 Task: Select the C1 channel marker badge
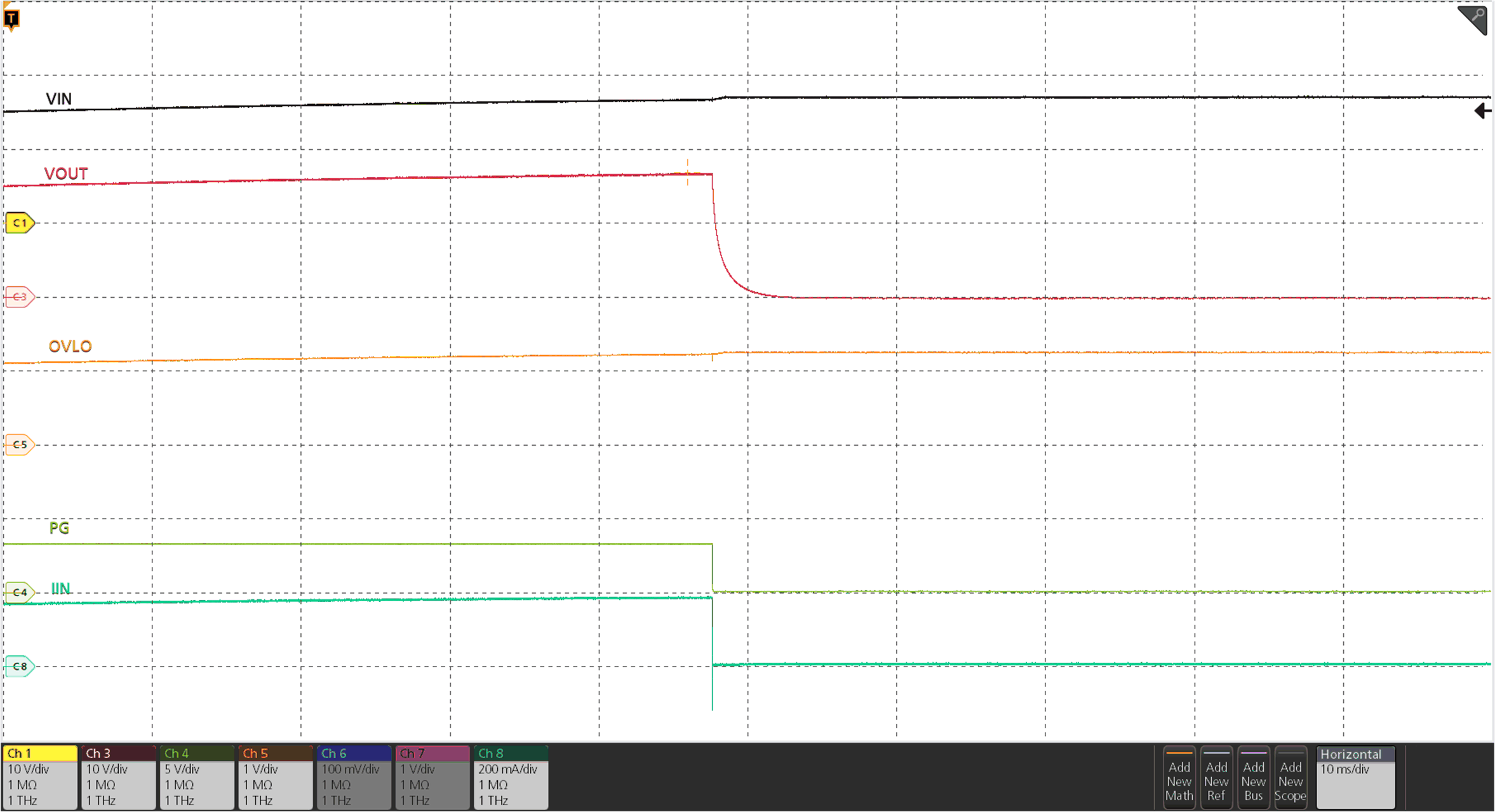[x=19, y=223]
